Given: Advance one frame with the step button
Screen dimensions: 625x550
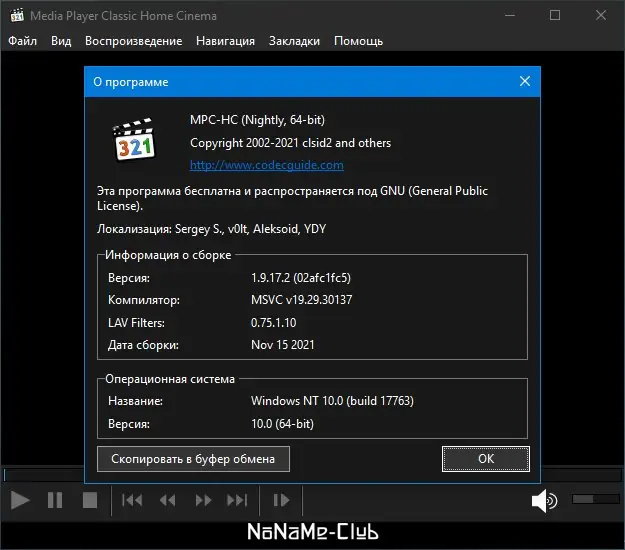Looking at the screenshot, I should click(x=281, y=501).
